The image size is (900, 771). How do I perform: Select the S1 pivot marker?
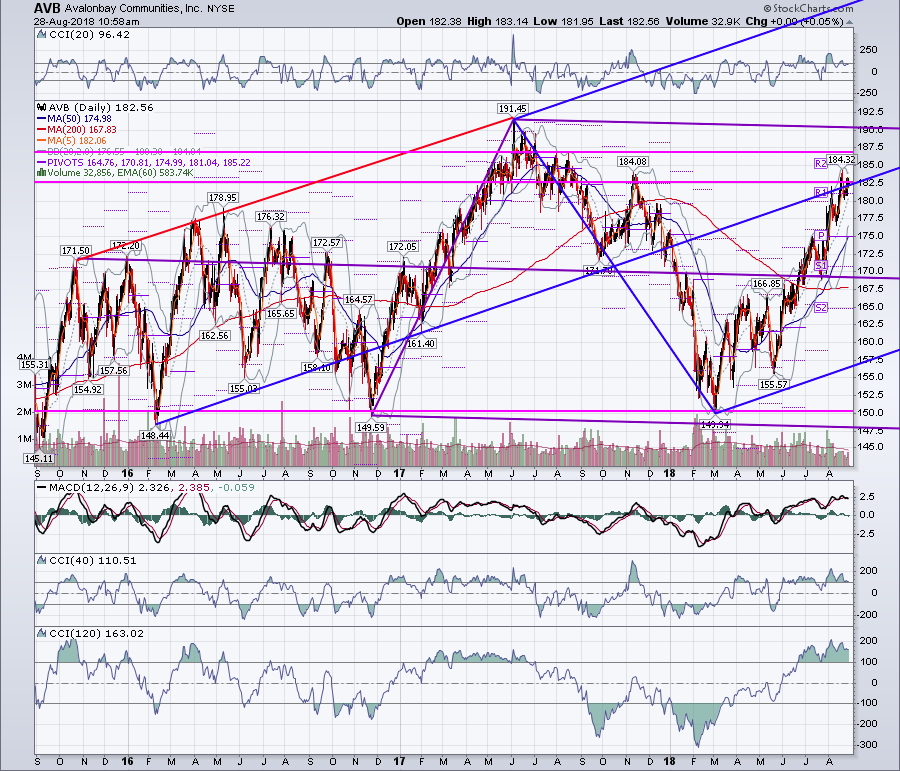(x=821, y=265)
